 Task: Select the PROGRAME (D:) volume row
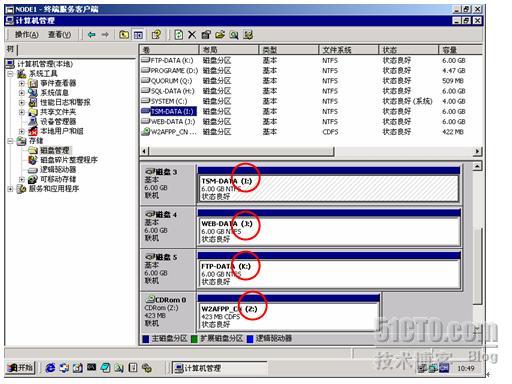tap(311, 71)
